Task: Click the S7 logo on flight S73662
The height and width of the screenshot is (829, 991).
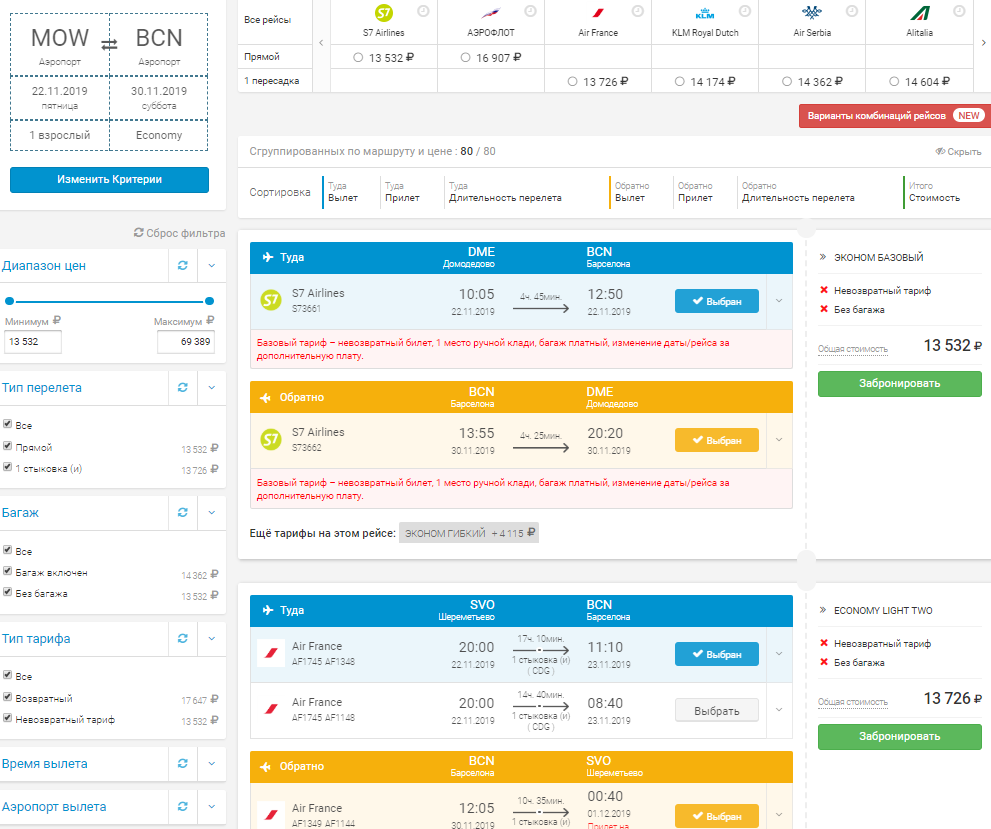Action: [271, 439]
